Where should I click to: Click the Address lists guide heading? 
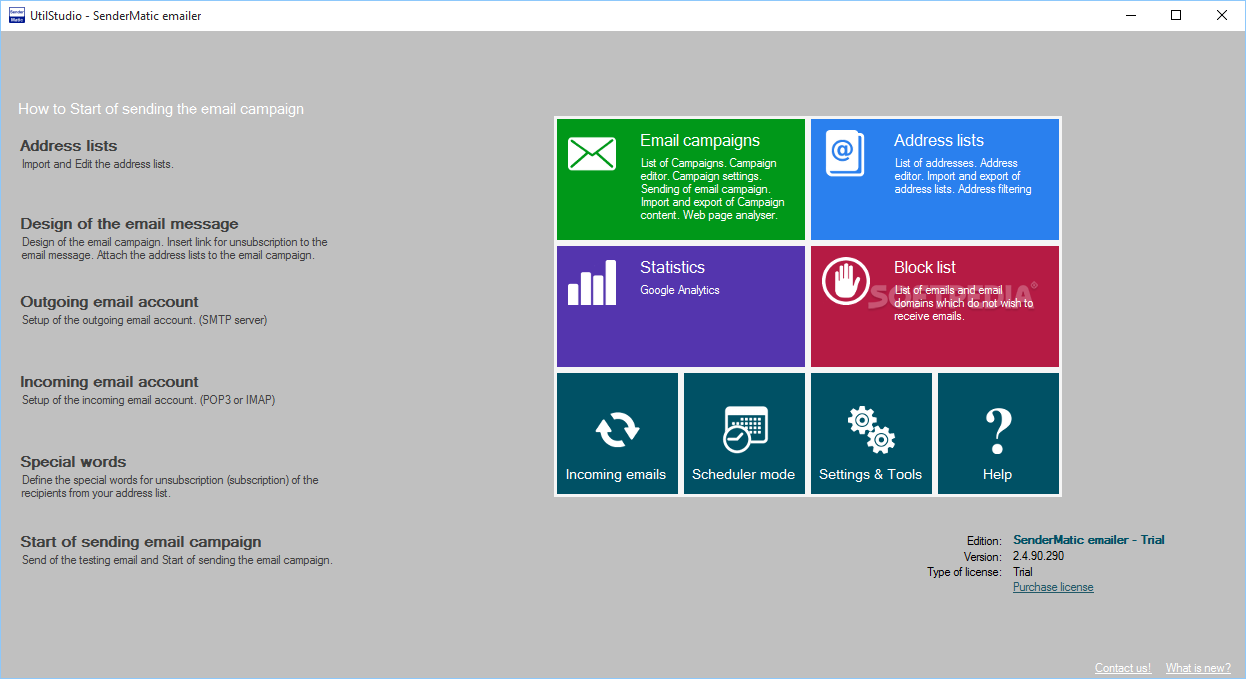[69, 146]
